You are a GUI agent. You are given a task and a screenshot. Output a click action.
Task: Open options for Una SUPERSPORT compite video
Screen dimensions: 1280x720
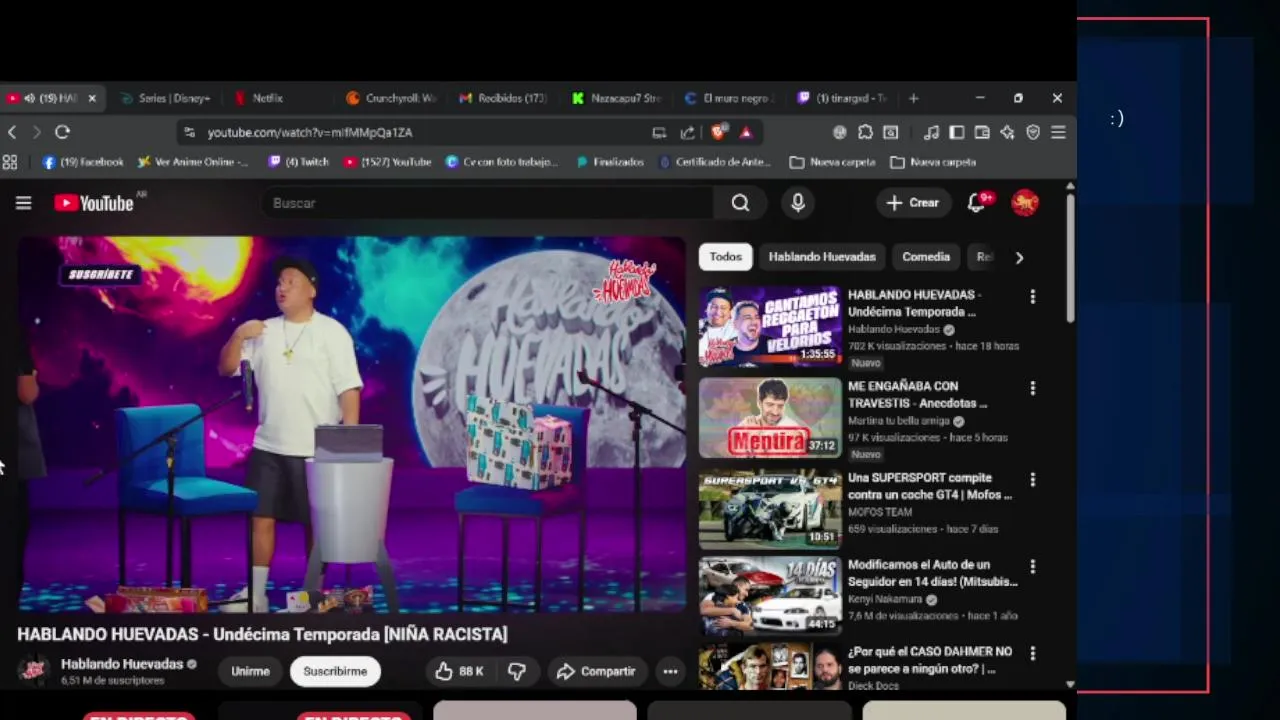click(x=1032, y=480)
